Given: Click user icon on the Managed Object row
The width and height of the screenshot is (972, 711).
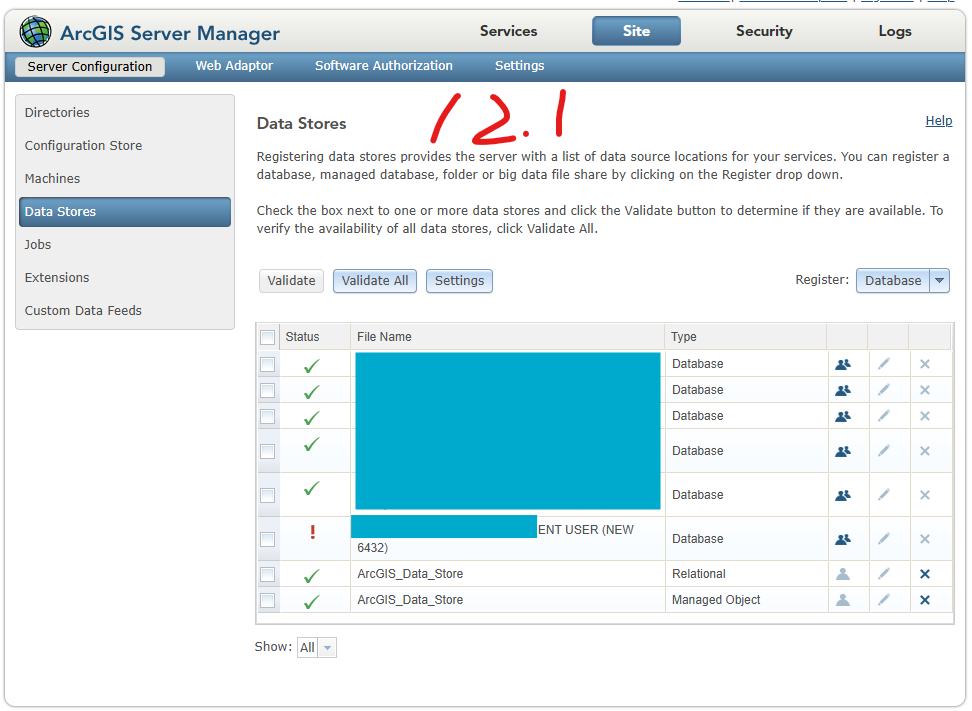Looking at the screenshot, I should pyautogui.click(x=843, y=600).
